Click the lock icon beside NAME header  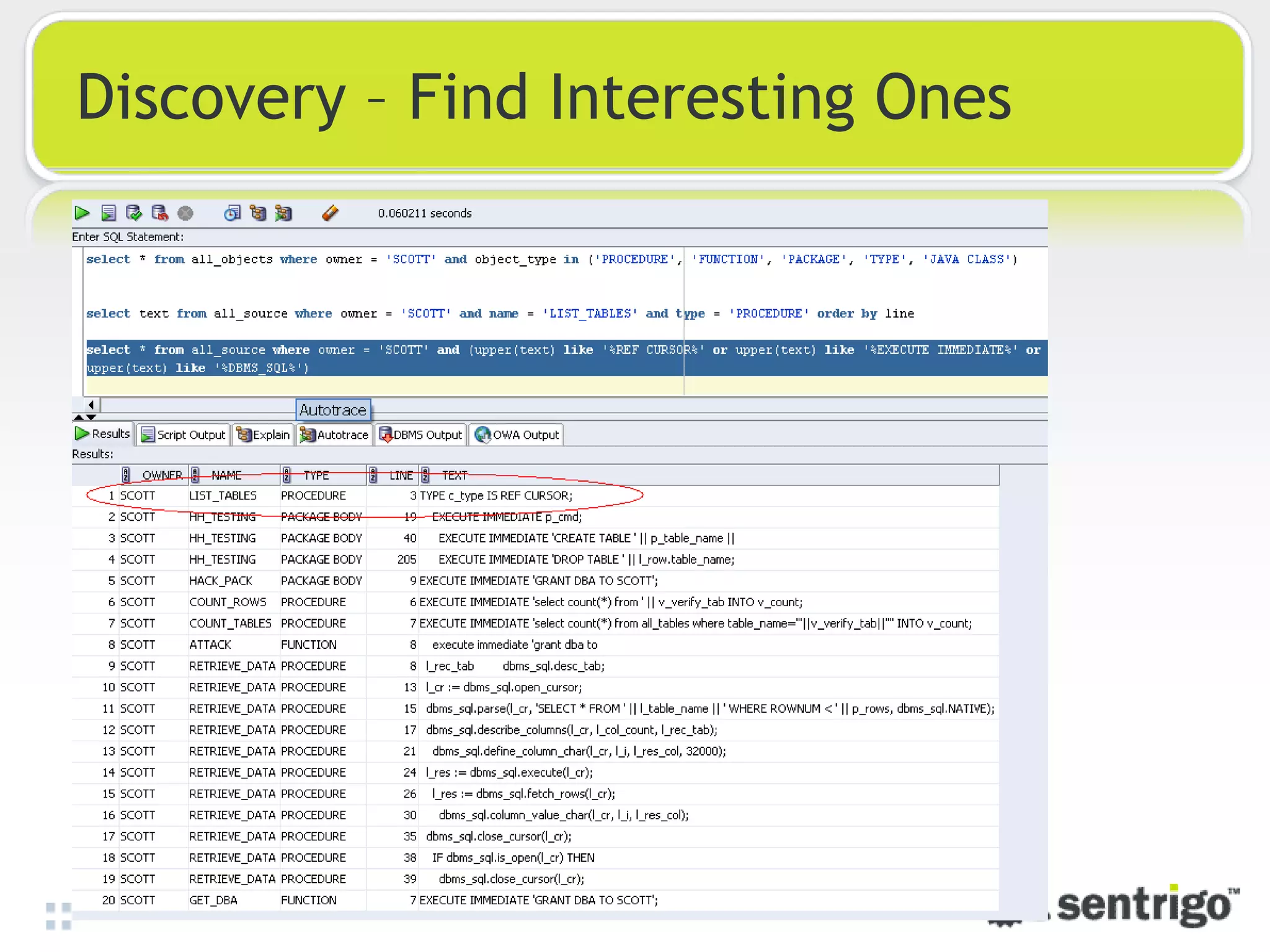point(195,475)
